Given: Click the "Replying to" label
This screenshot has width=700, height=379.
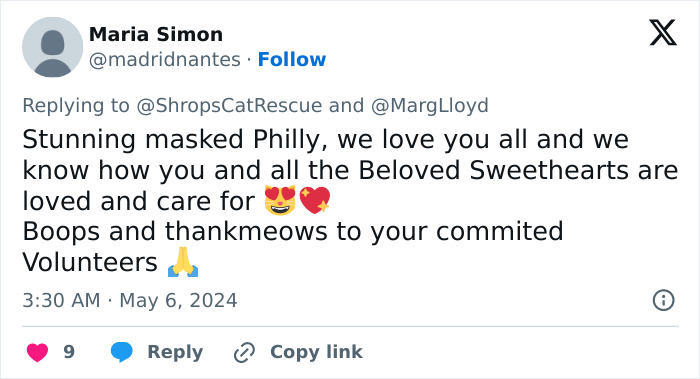Looking at the screenshot, I should (76, 106).
